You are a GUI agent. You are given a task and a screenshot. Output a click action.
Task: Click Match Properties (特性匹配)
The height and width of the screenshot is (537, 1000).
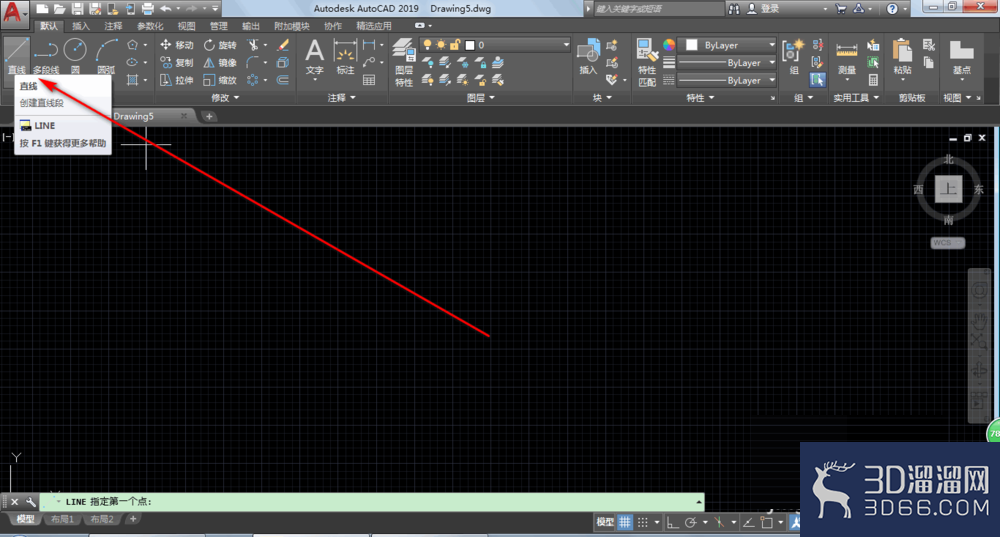647,62
